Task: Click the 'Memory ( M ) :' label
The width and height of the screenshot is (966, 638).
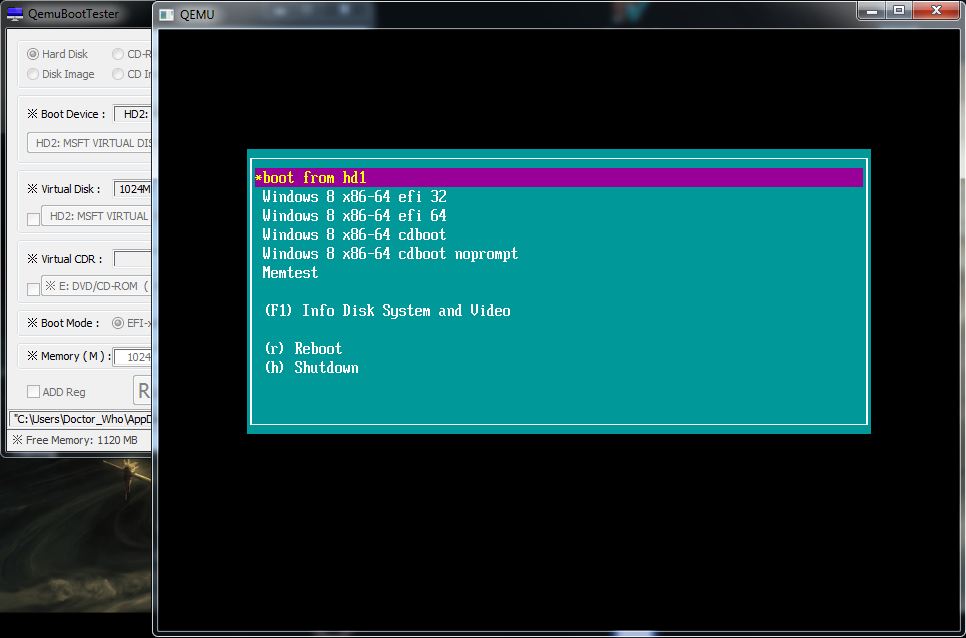Action: coord(70,357)
